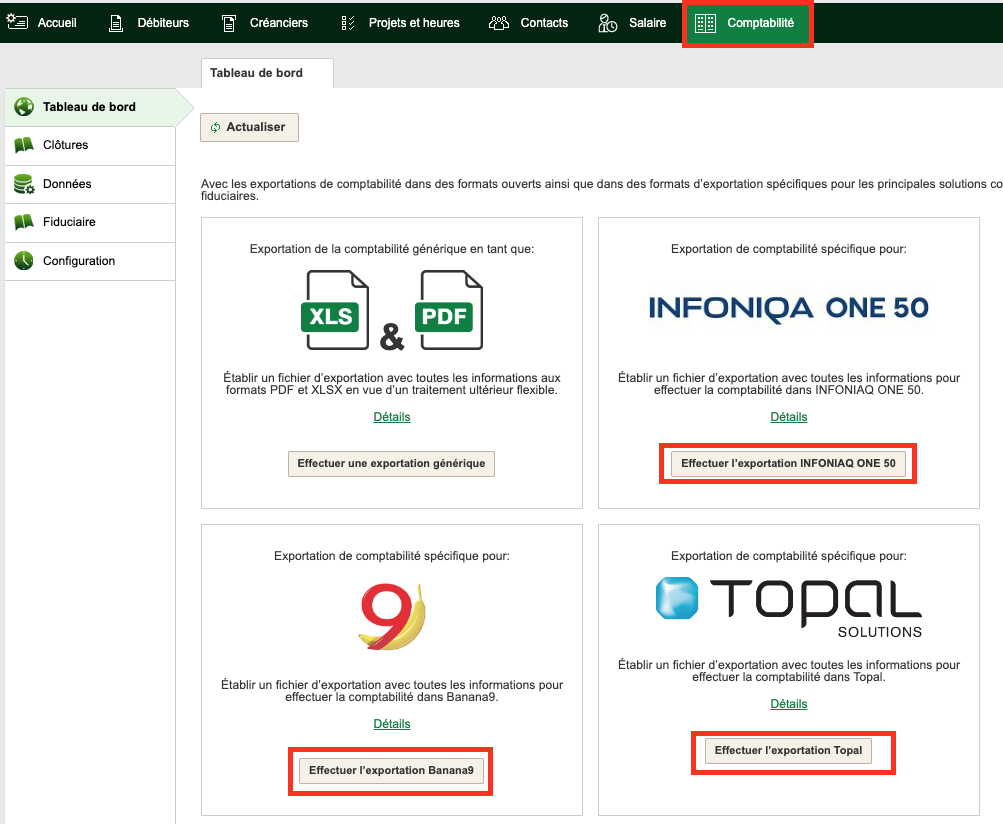Click the refresh icon on Actualiser

click(x=216, y=127)
